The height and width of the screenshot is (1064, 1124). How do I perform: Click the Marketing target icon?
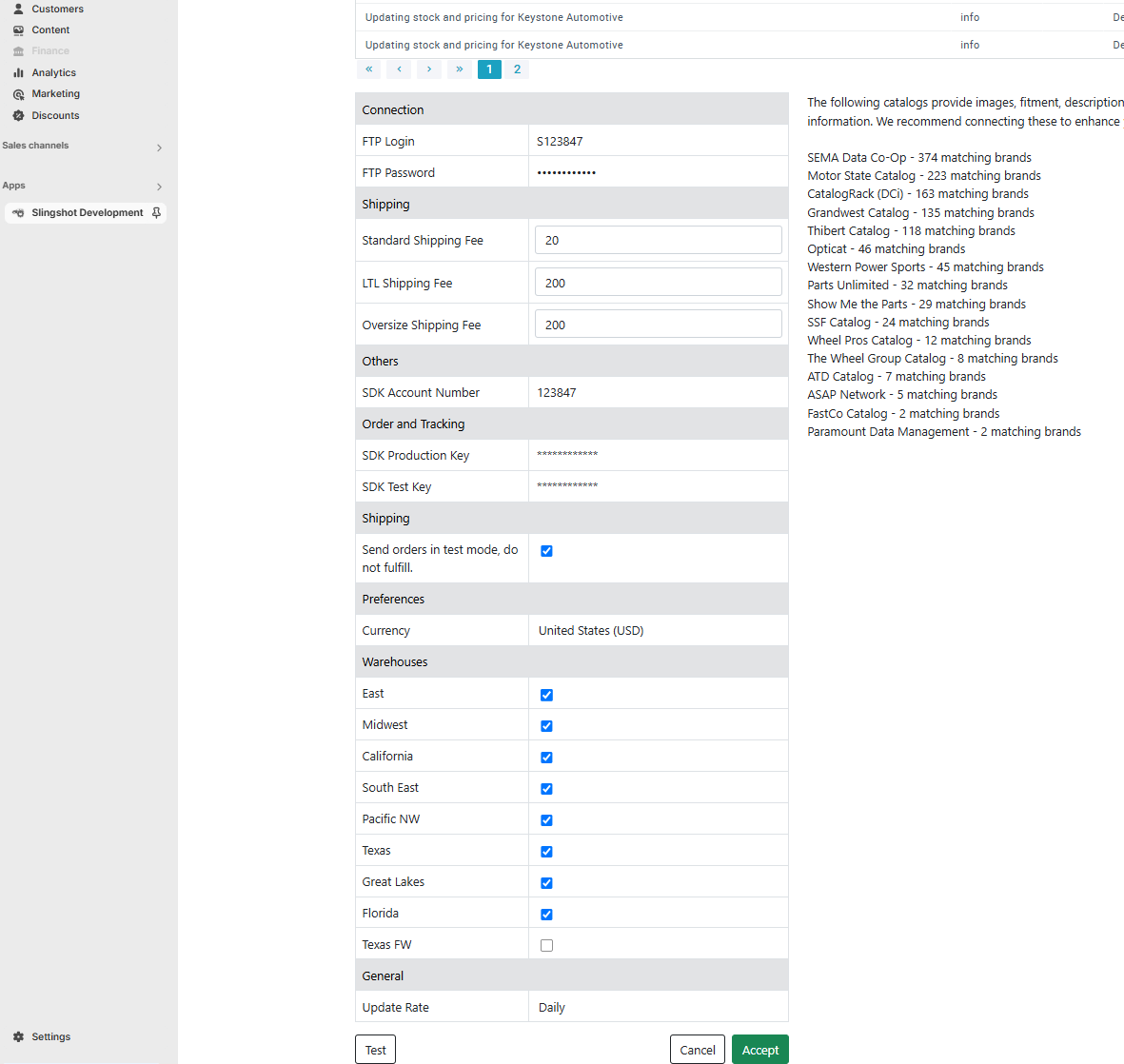tap(19, 94)
